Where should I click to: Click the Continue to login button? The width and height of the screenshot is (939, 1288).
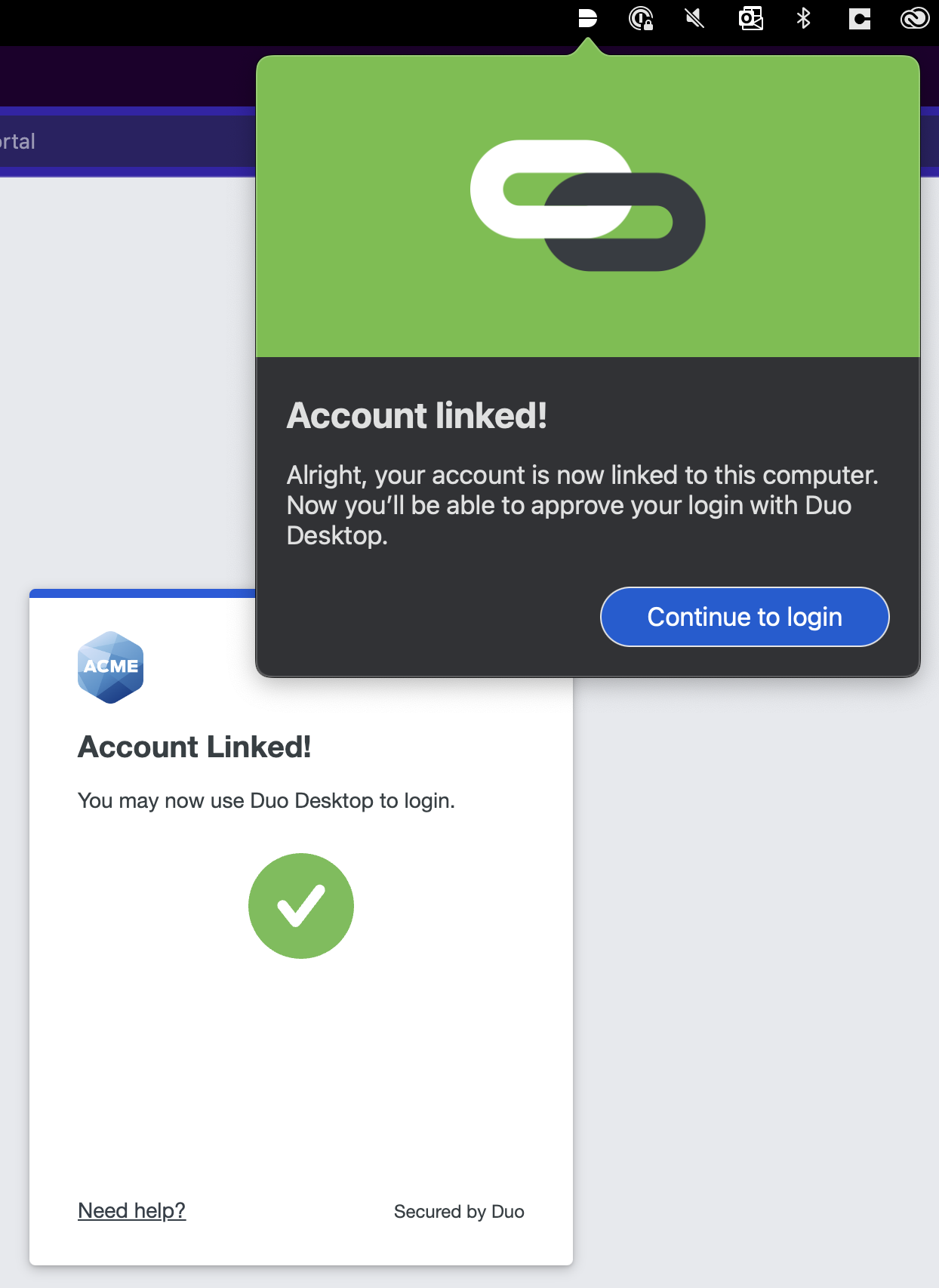tap(744, 617)
